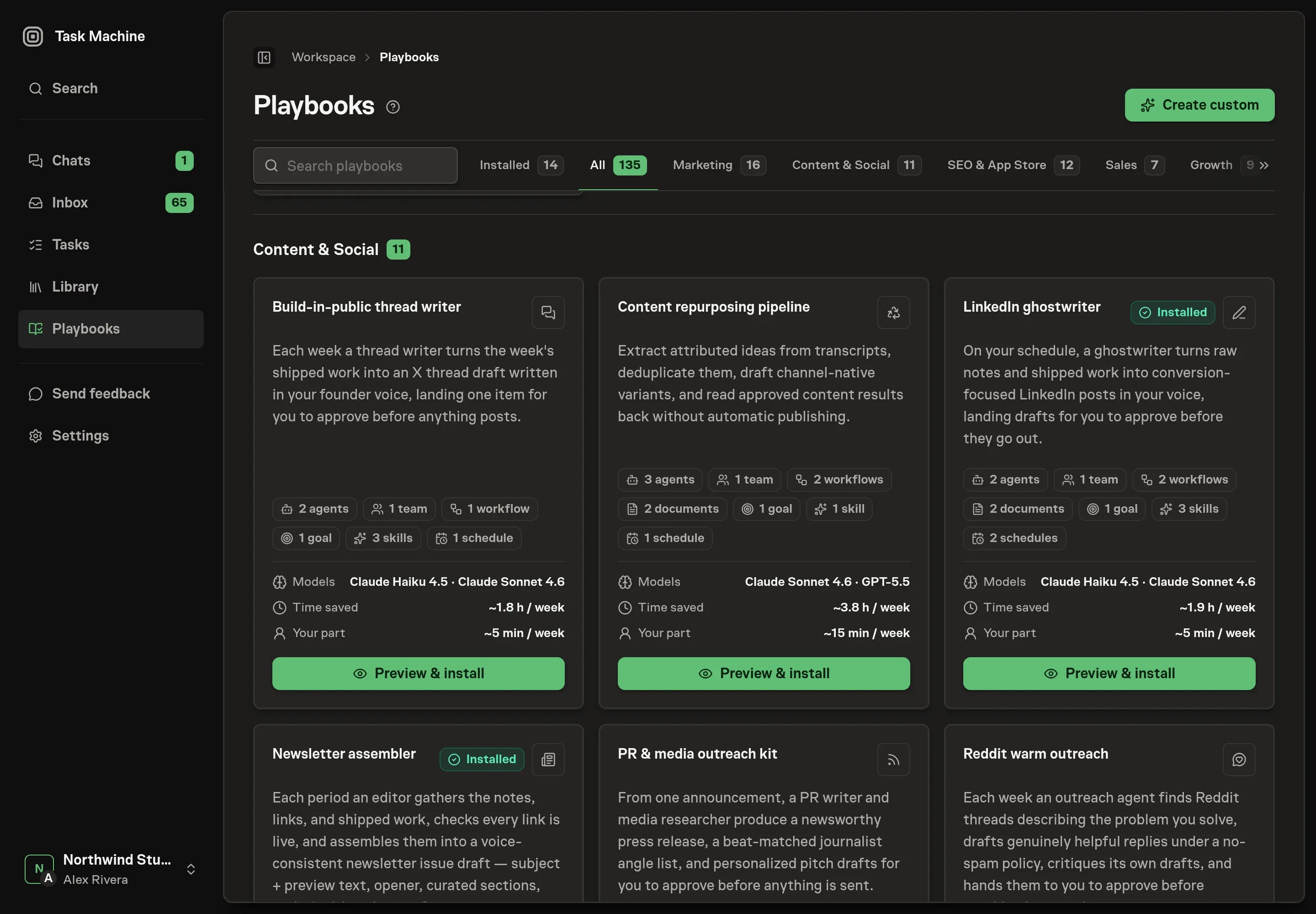The width and height of the screenshot is (1316, 914).
Task: Switch to the SEO & App Store tab
Action: coord(1013,165)
